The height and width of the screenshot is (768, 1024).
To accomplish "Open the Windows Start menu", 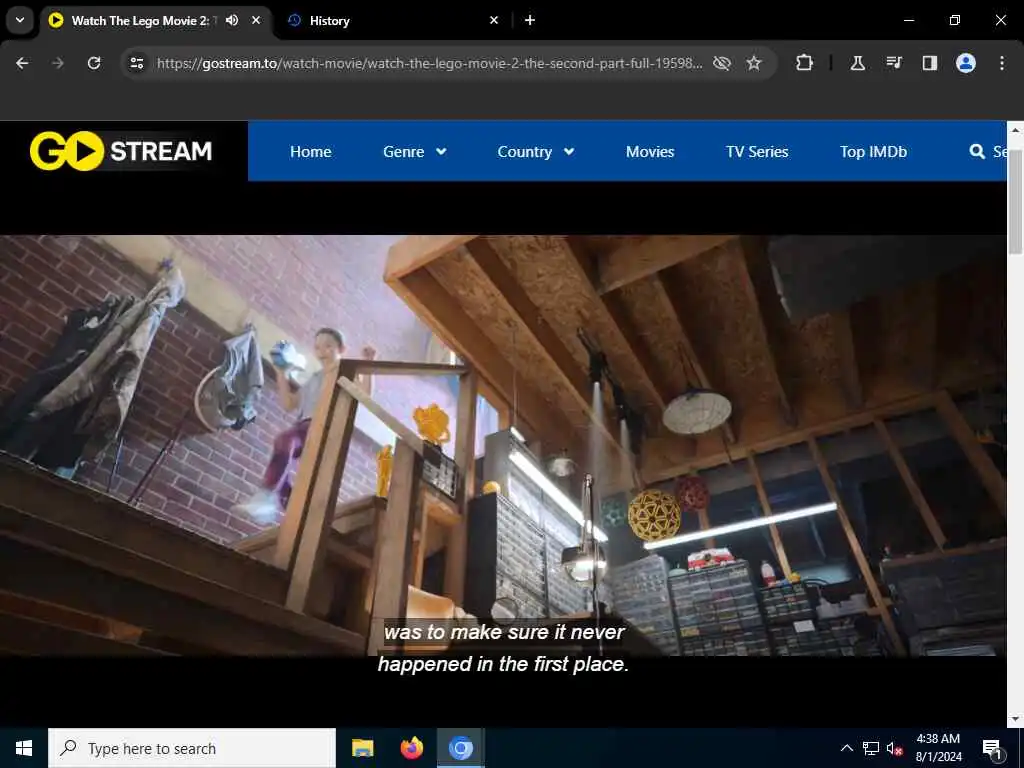I will [24, 748].
